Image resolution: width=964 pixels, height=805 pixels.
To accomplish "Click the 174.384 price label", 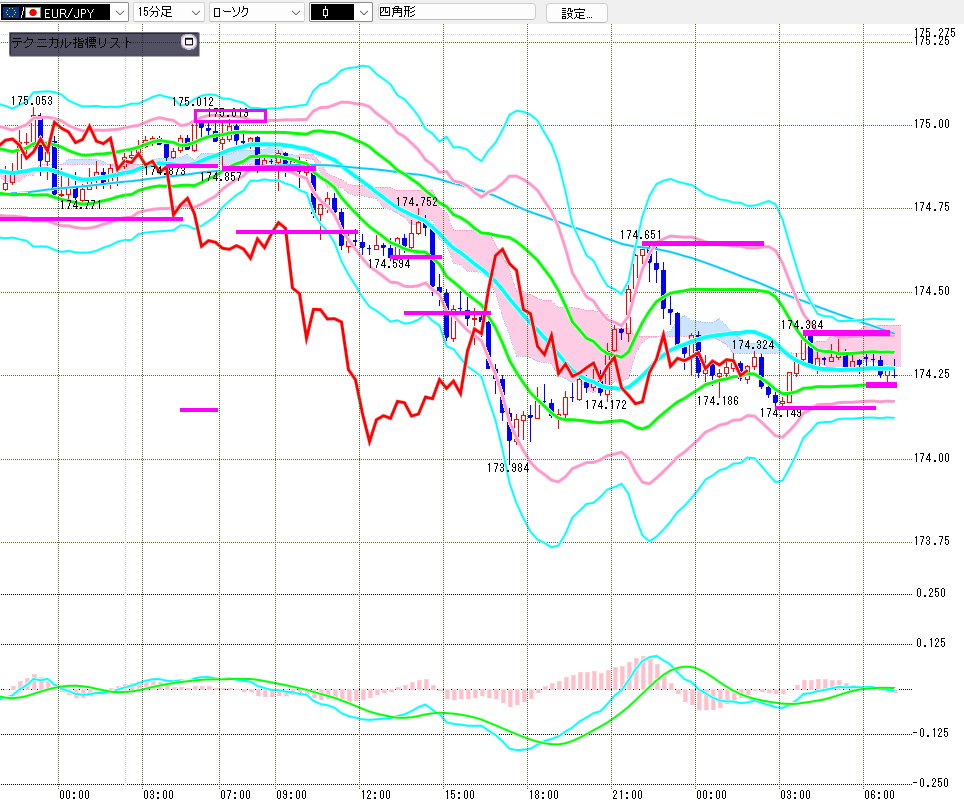I will (802, 325).
